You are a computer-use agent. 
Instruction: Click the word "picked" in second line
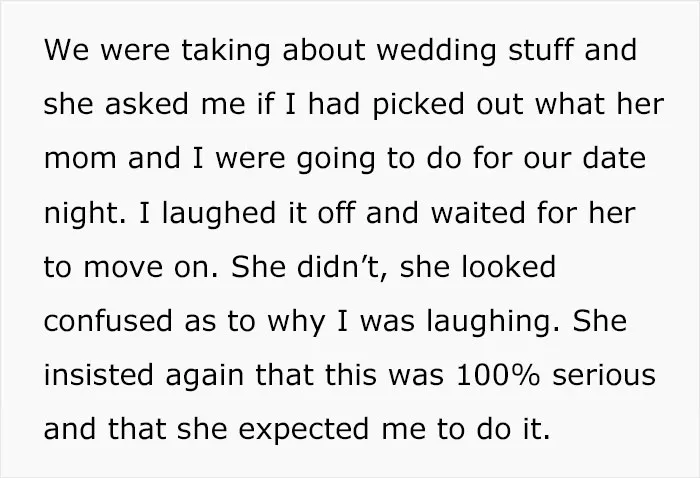pyautogui.click(x=418, y=105)
